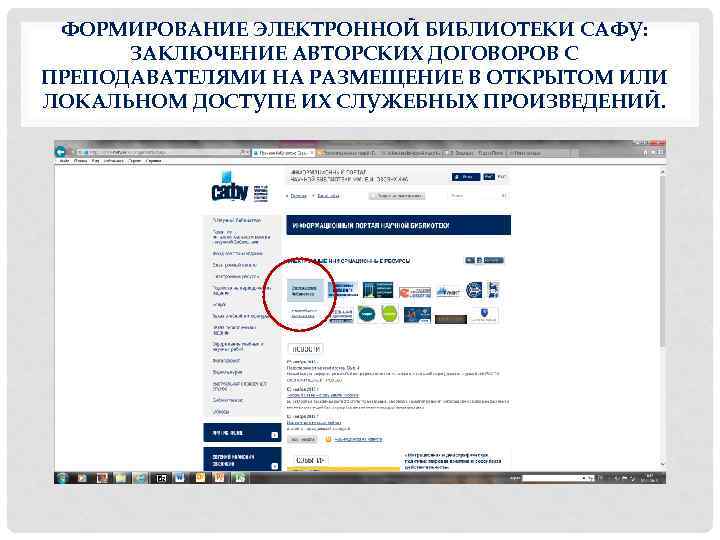This screenshot has width=720, height=540.
Task: Open the Windows Start button
Action: (62, 478)
